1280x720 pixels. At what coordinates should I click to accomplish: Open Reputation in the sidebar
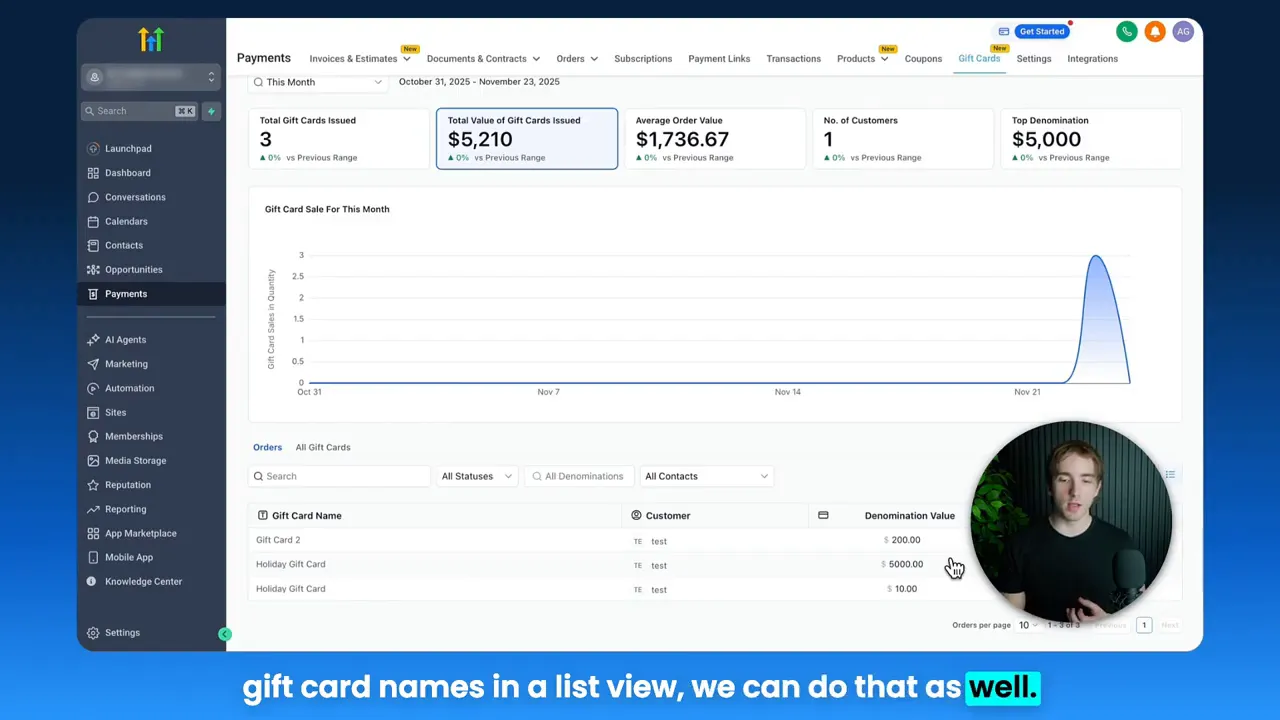click(x=127, y=485)
